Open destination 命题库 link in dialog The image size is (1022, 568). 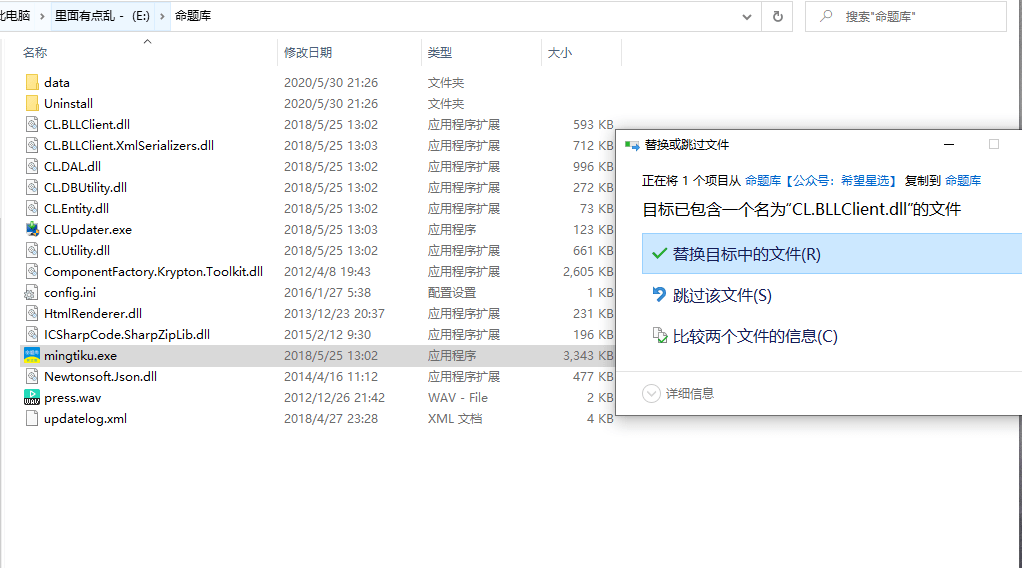(x=963, y=181)
